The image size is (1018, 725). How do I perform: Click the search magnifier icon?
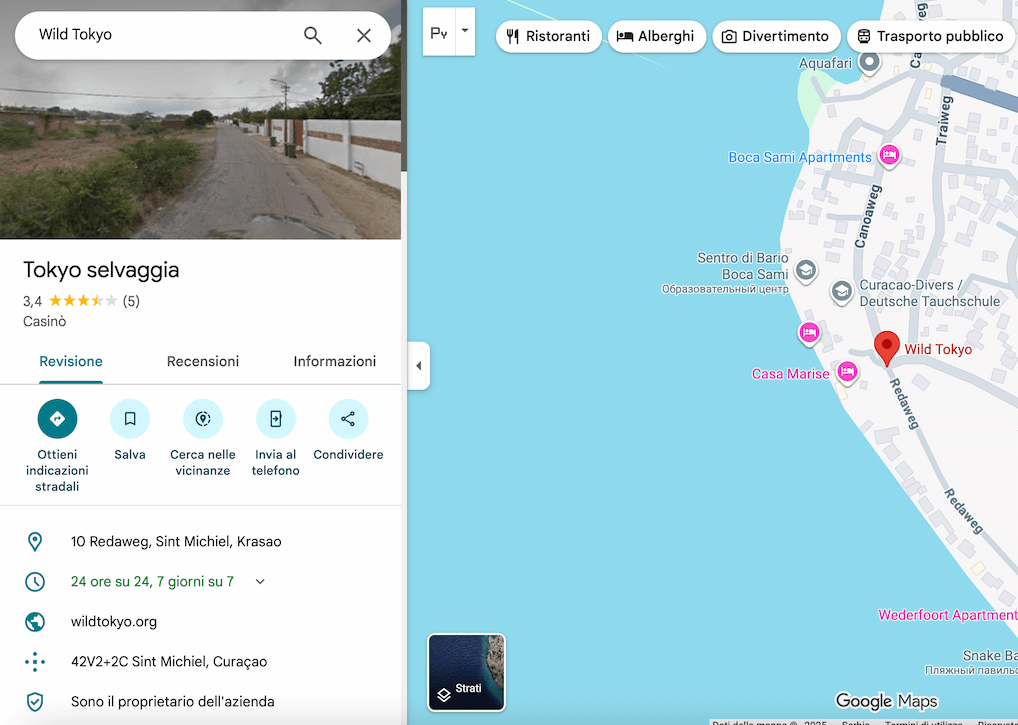coord(312,35)
